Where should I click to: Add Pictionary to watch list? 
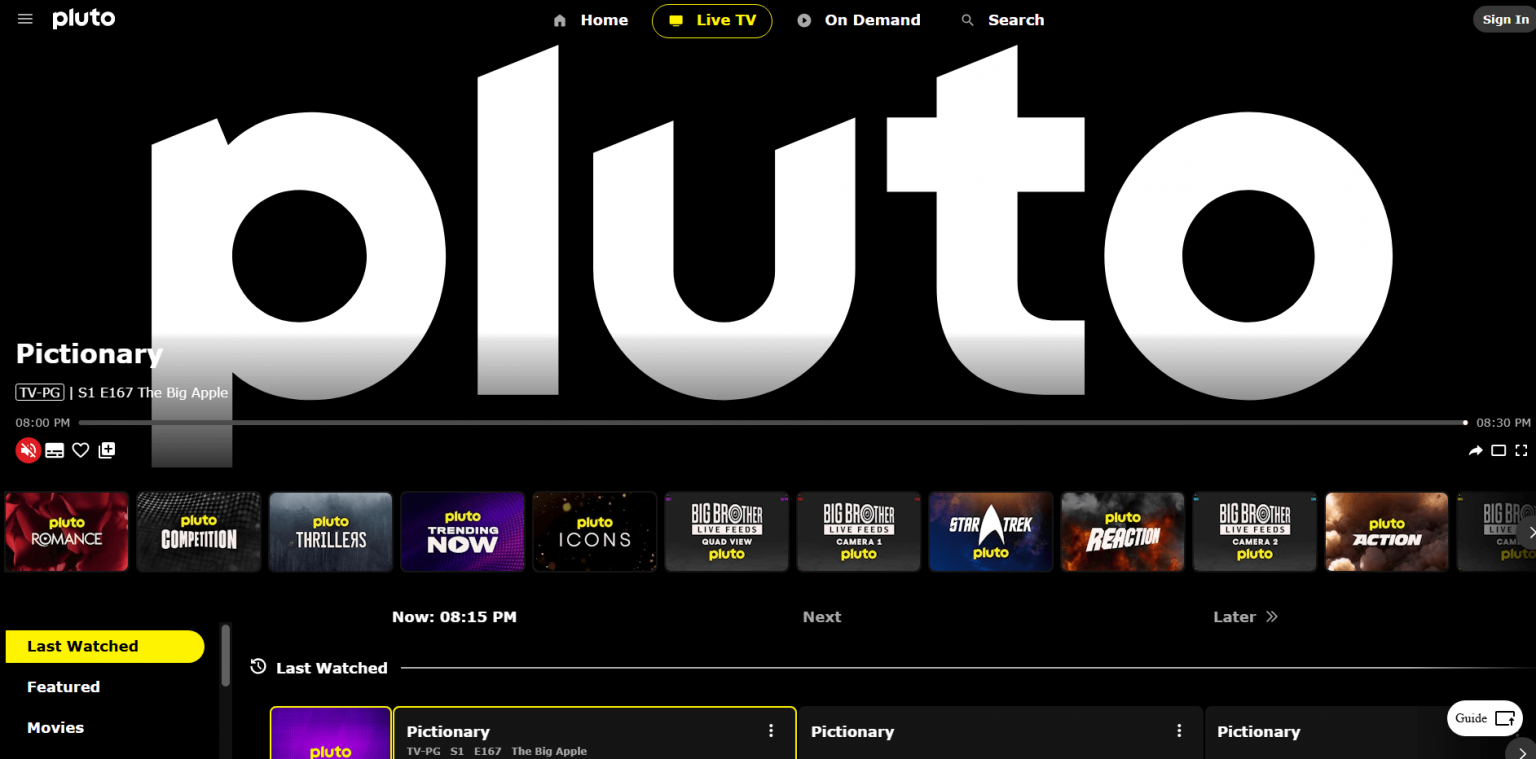tap(107, 450)
